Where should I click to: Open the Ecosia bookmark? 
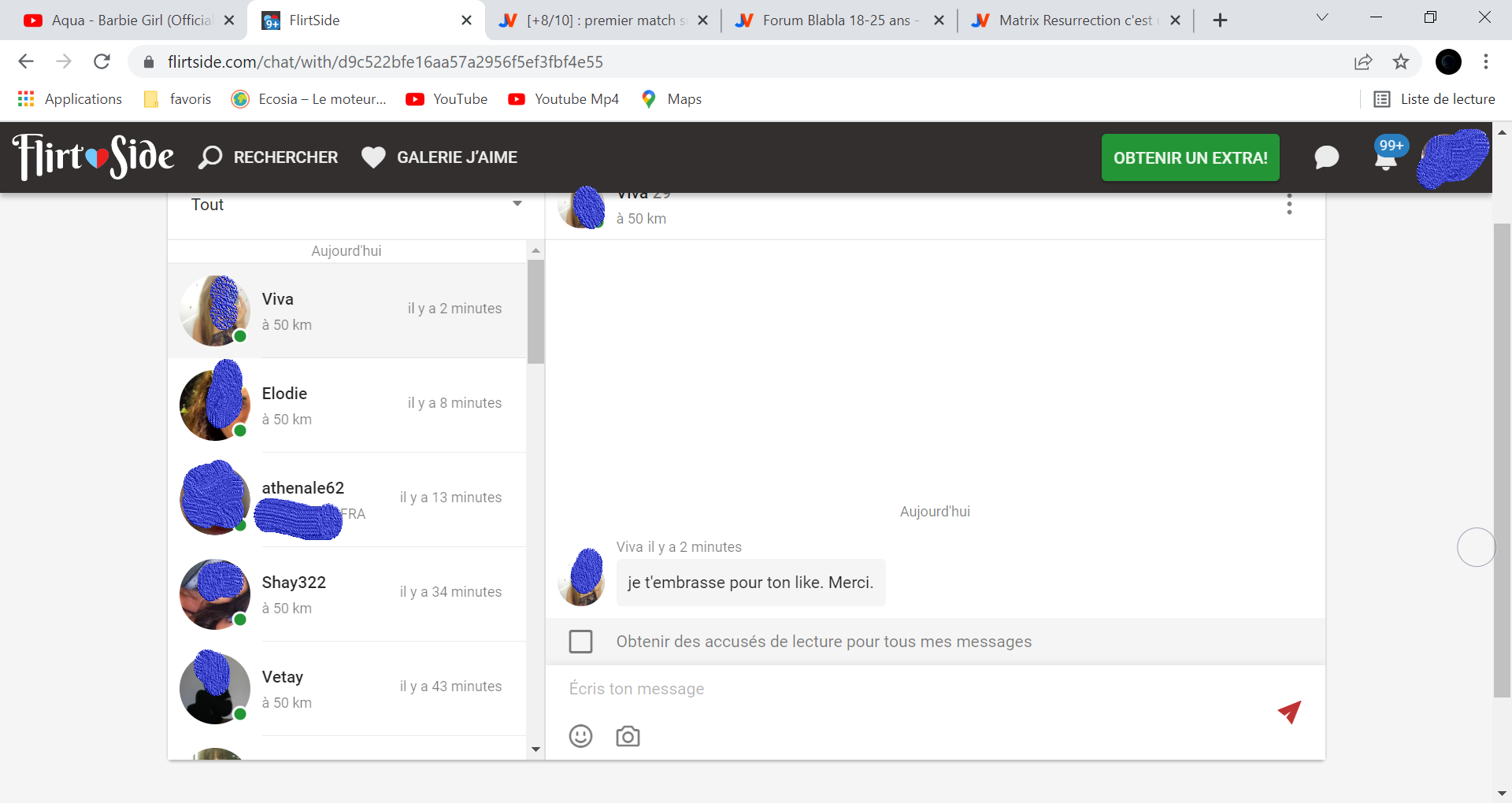(x=309, y=99)
